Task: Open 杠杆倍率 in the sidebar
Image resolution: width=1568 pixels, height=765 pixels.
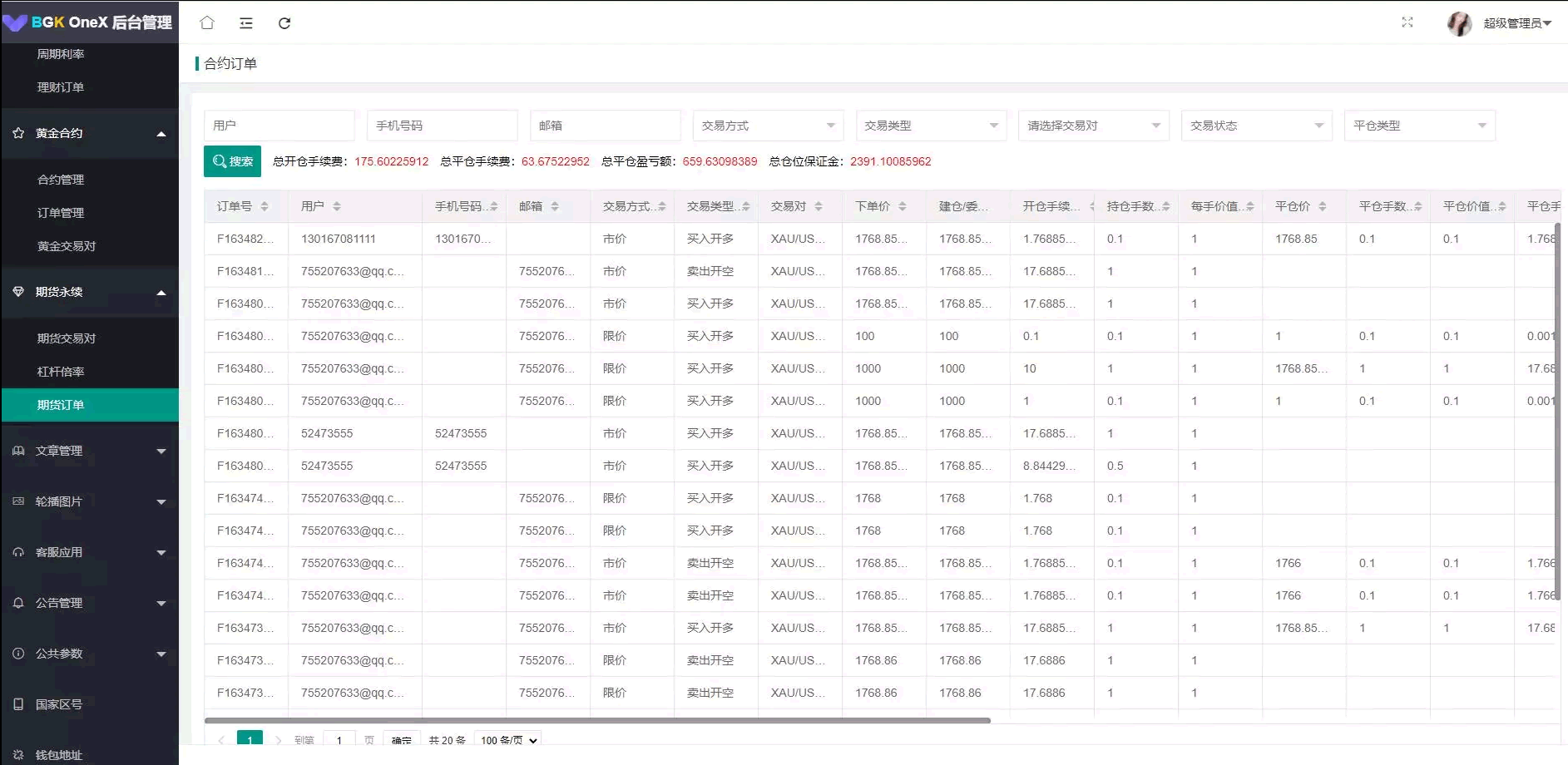Action: tap(61, 372)
